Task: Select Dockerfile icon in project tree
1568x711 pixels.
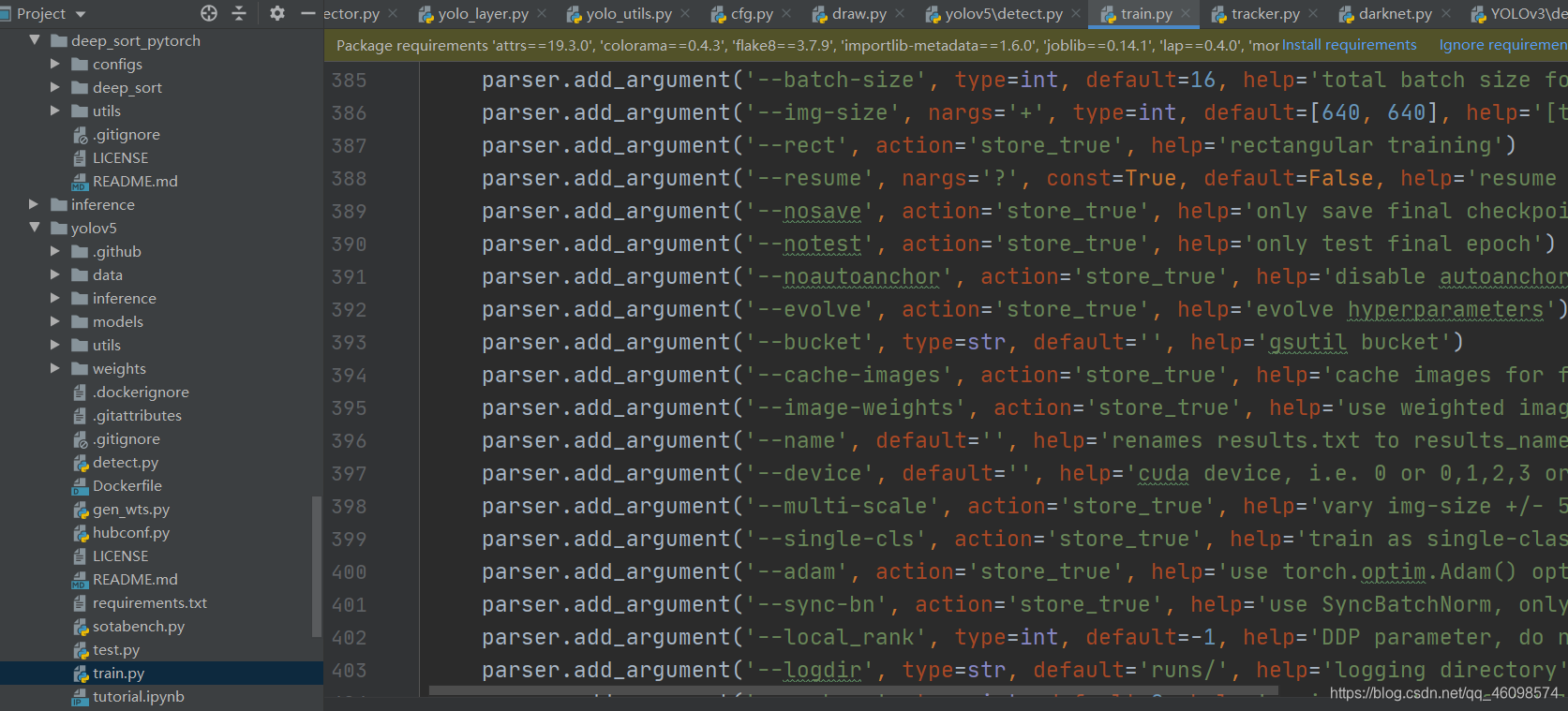Action: pos(81,486)
